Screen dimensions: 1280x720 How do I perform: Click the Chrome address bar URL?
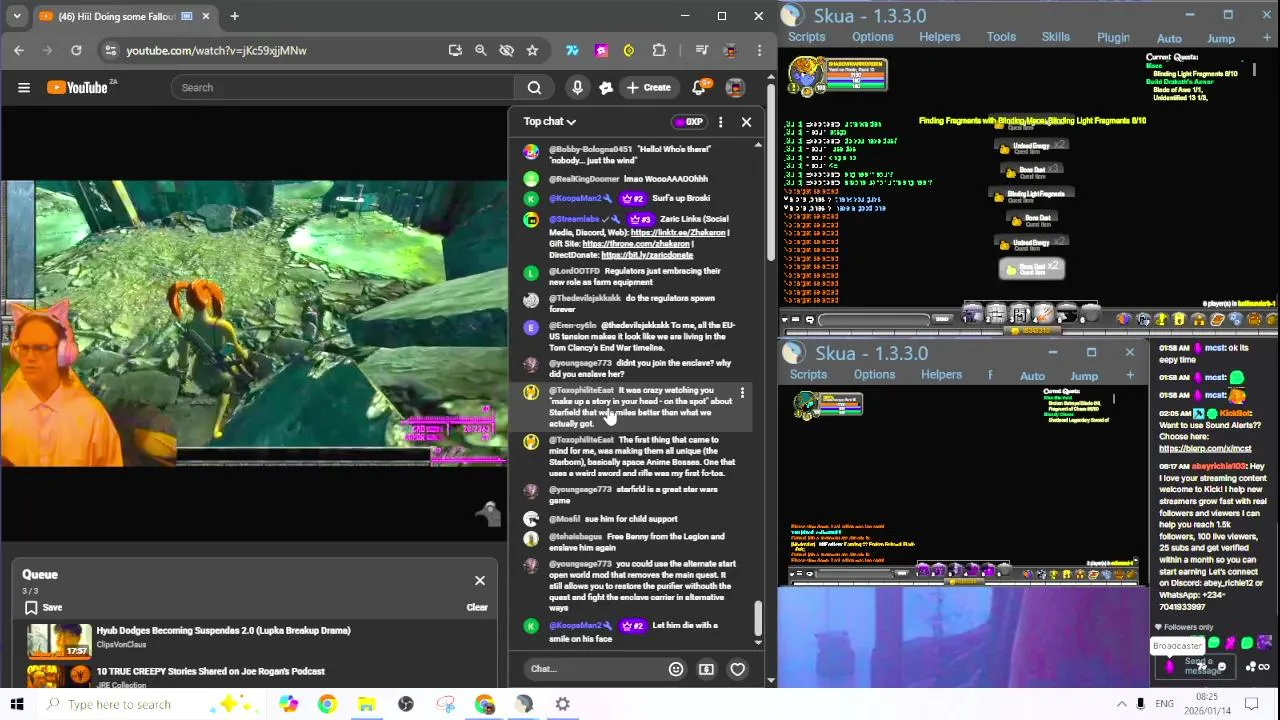point(216,50)
